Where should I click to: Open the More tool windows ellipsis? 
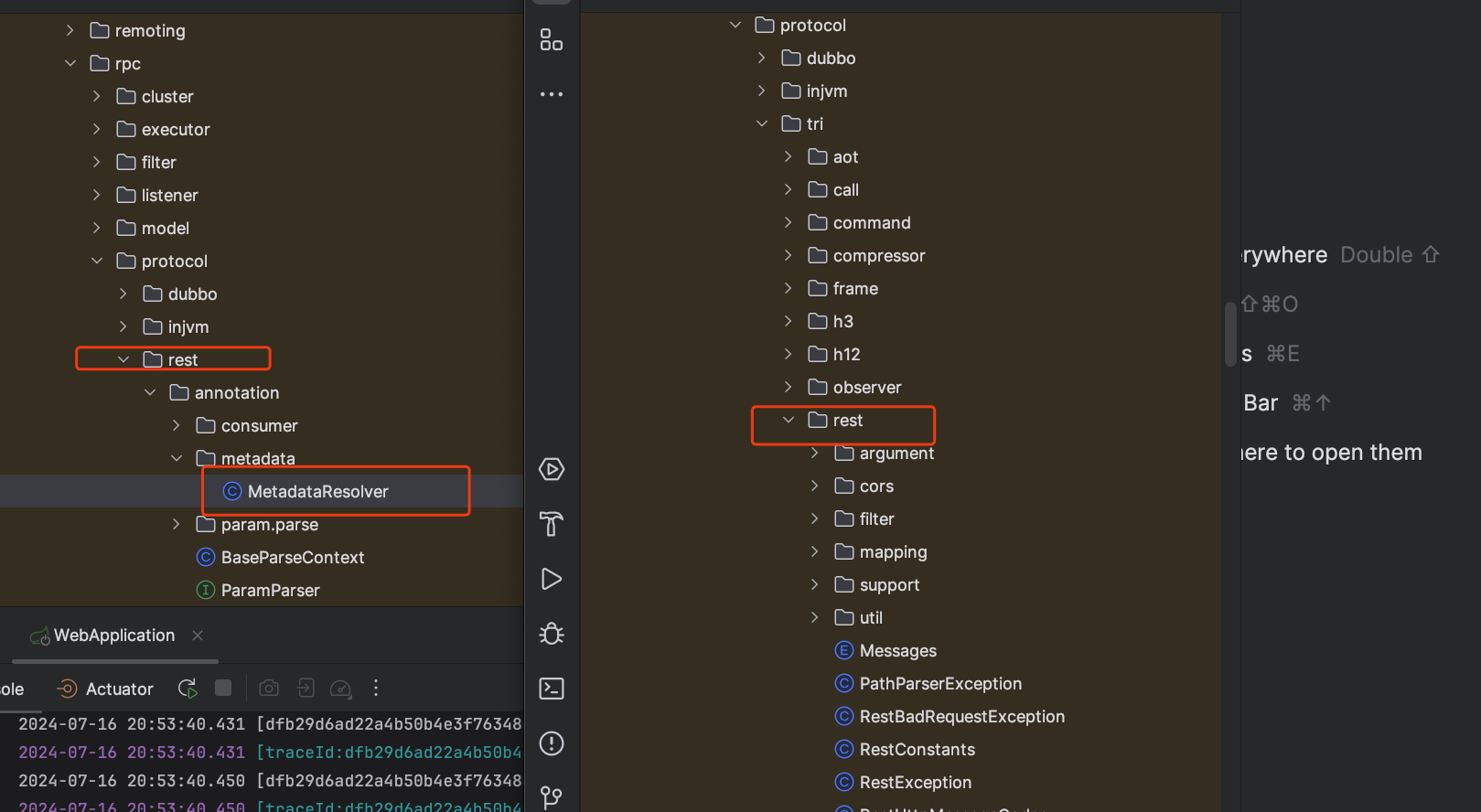[552, 94]
